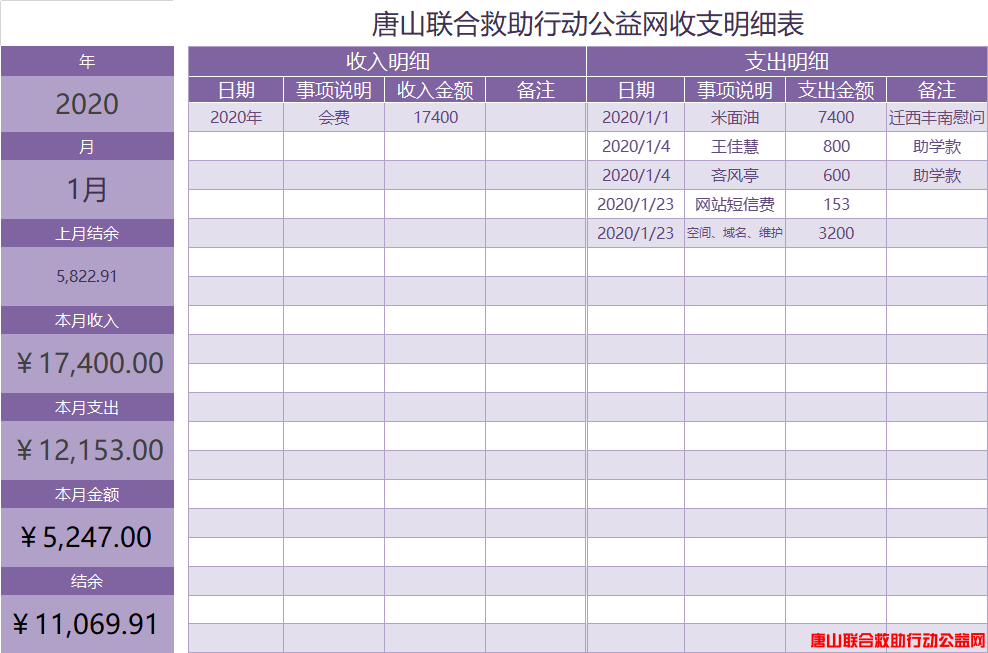Click 日期 column header under 支出明细
Image resolution: width=988 pixels, height=653 pixels.
[636, 90]
